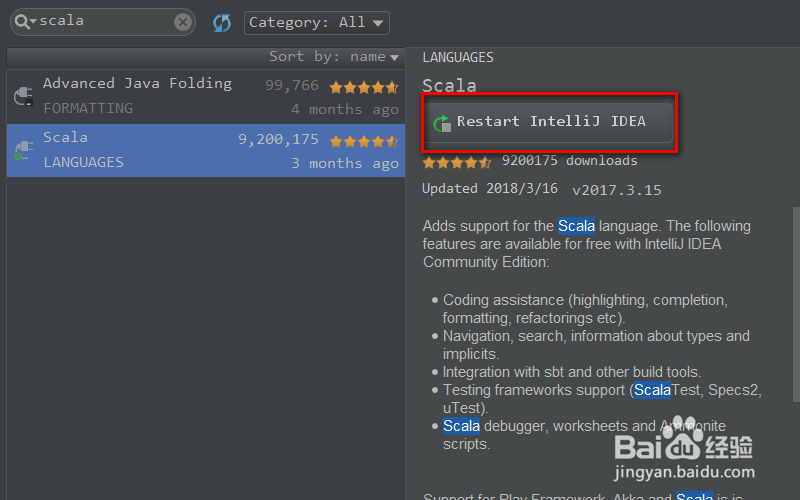Click the description pane scrollbar
800x500 pixels.
[x=795, y=300]
